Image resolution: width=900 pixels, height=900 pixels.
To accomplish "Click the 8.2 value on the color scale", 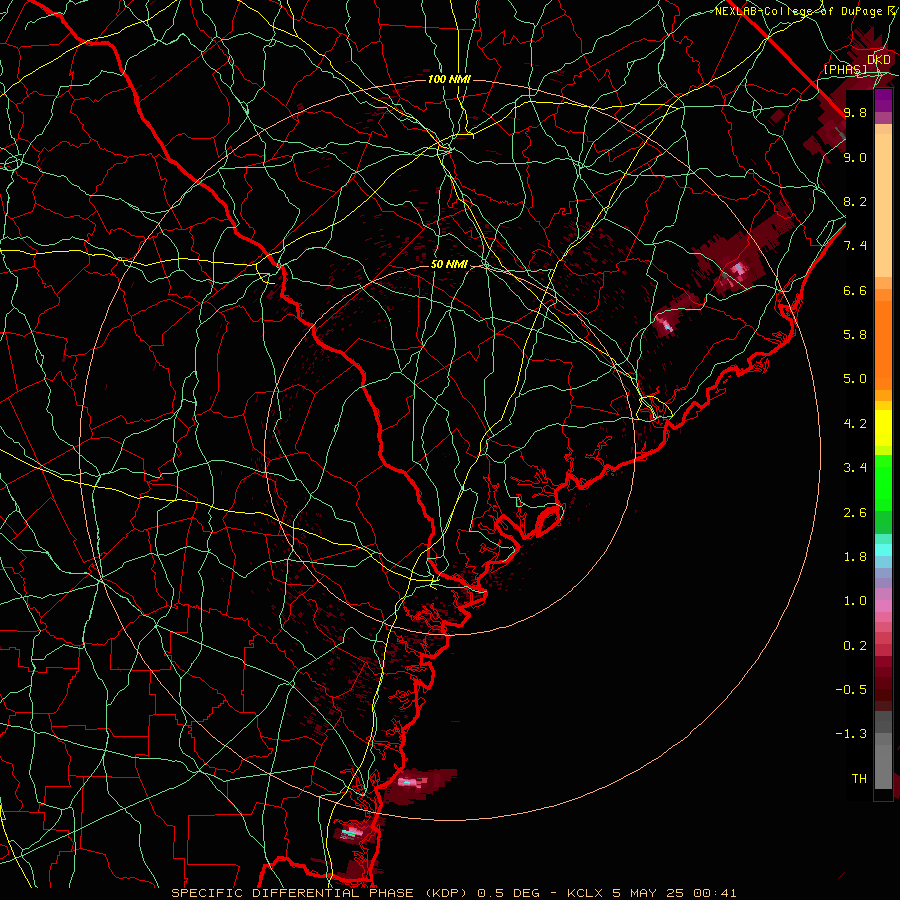I will [855, 201].
